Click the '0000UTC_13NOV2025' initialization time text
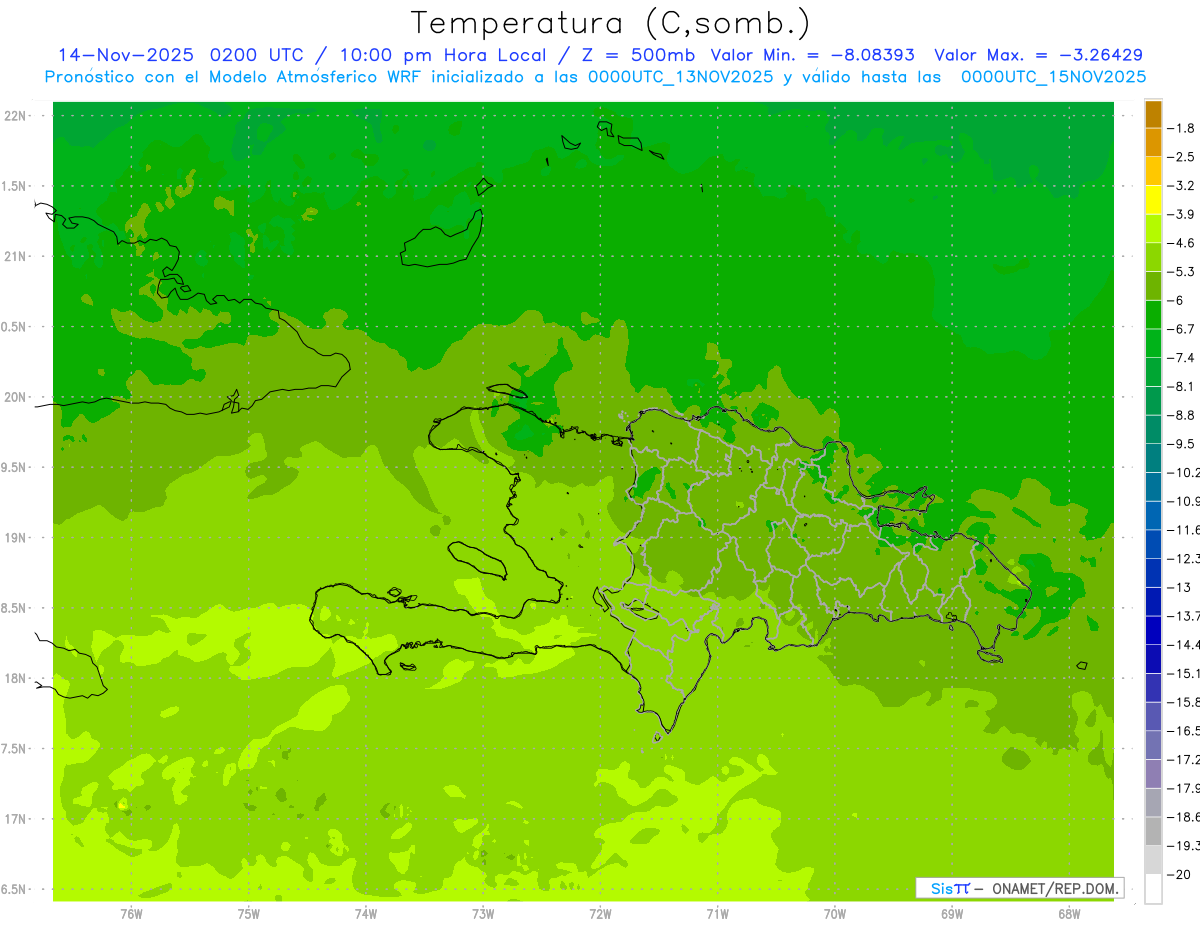The width and height of the screenshot is (1200, 927). (679, 77)
